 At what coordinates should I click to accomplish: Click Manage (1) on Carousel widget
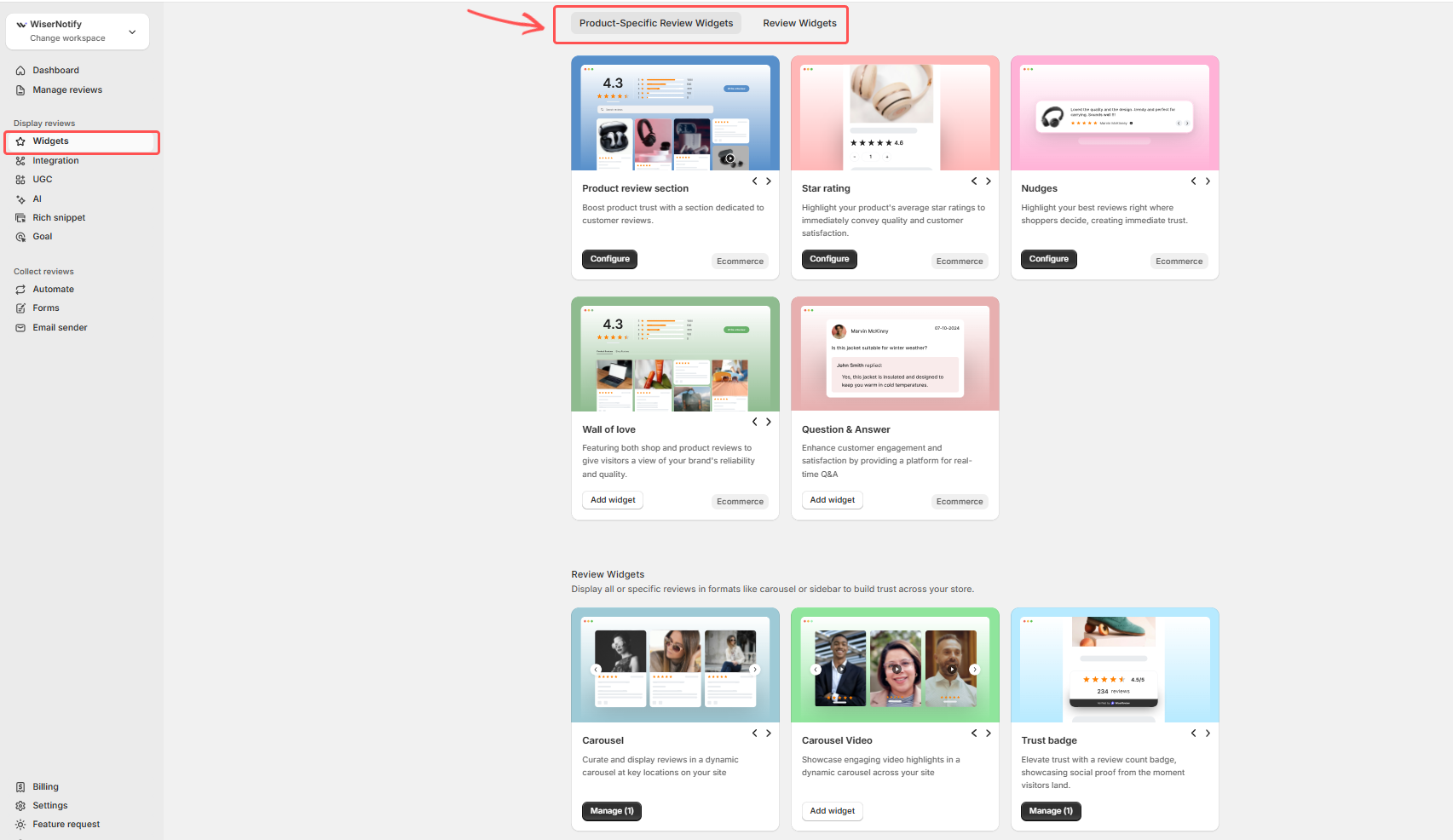tap(611, 811)
